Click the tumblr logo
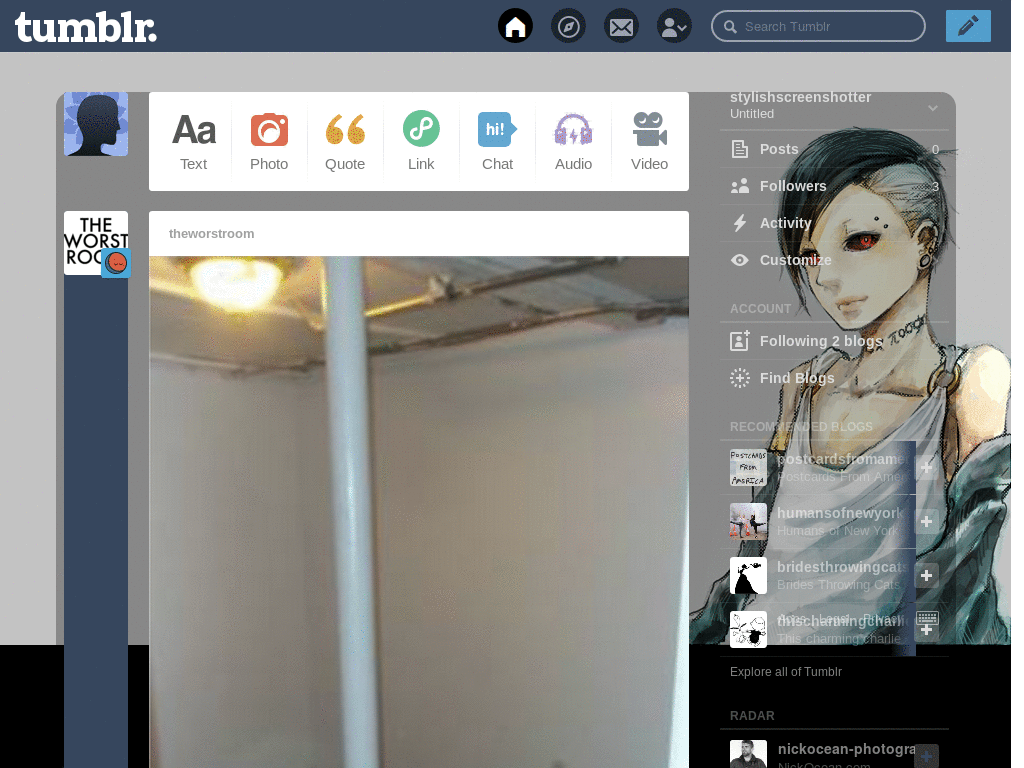 [x=86, y=27]
